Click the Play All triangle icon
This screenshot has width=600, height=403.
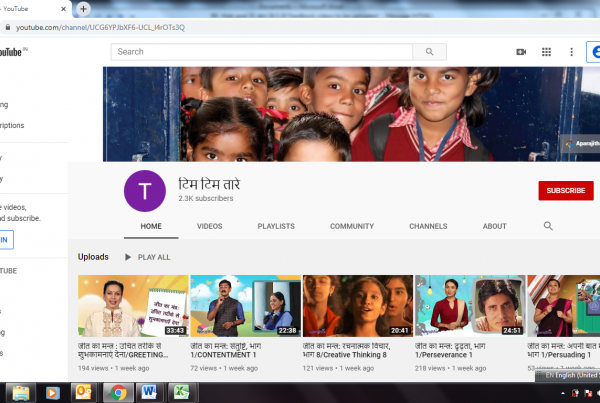point(128,257)
